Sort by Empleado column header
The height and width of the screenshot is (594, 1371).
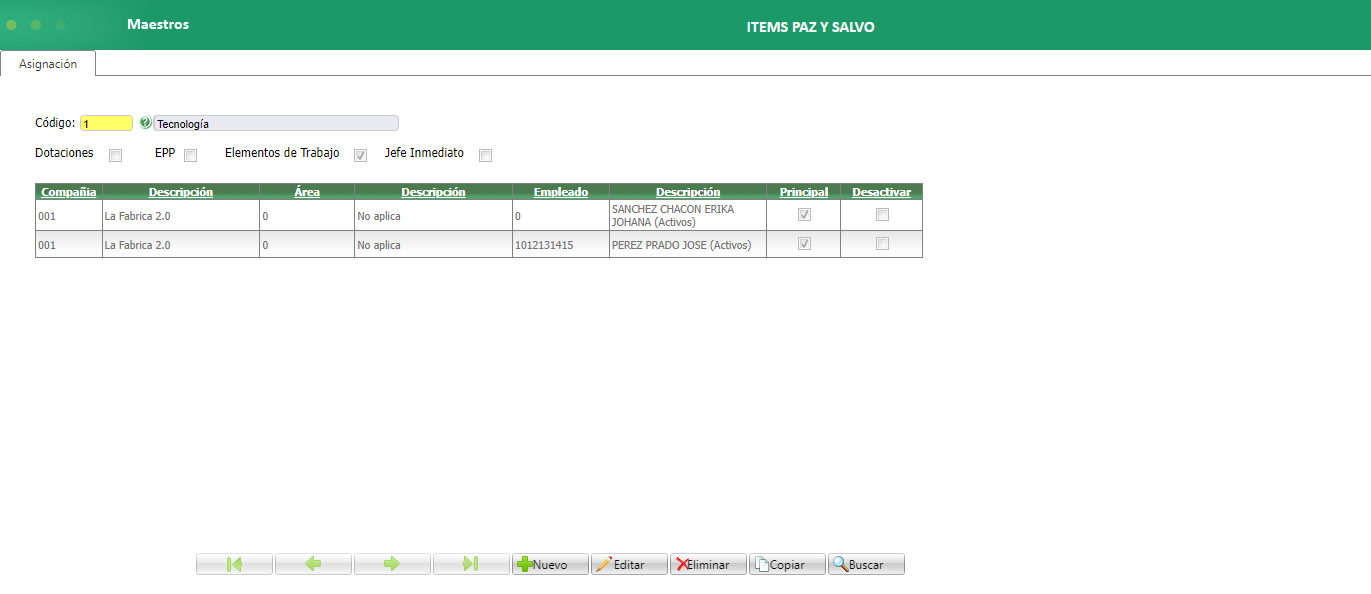[x=561, y=192]
